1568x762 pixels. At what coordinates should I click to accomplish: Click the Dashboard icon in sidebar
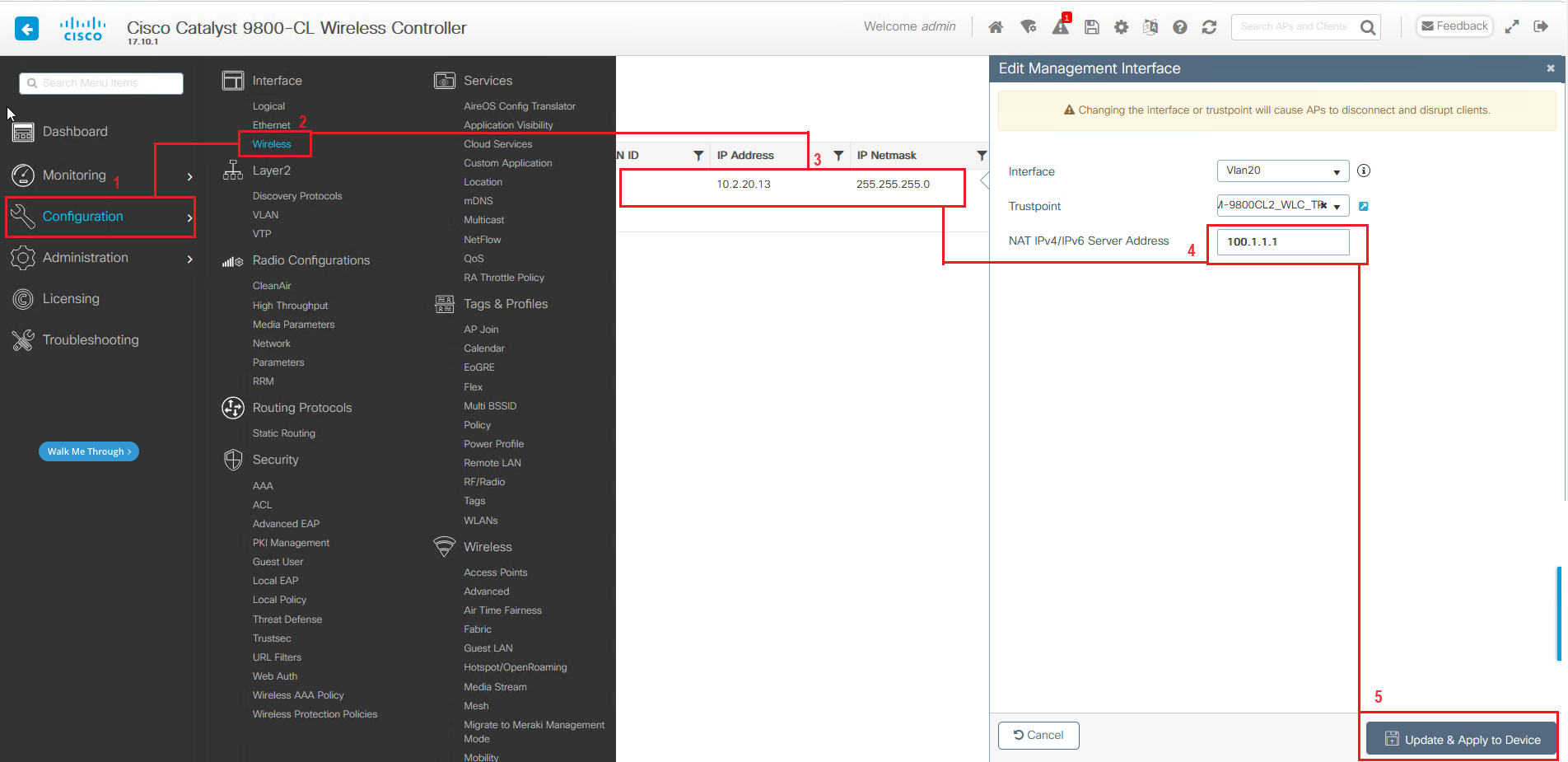(x=23, y=132)
